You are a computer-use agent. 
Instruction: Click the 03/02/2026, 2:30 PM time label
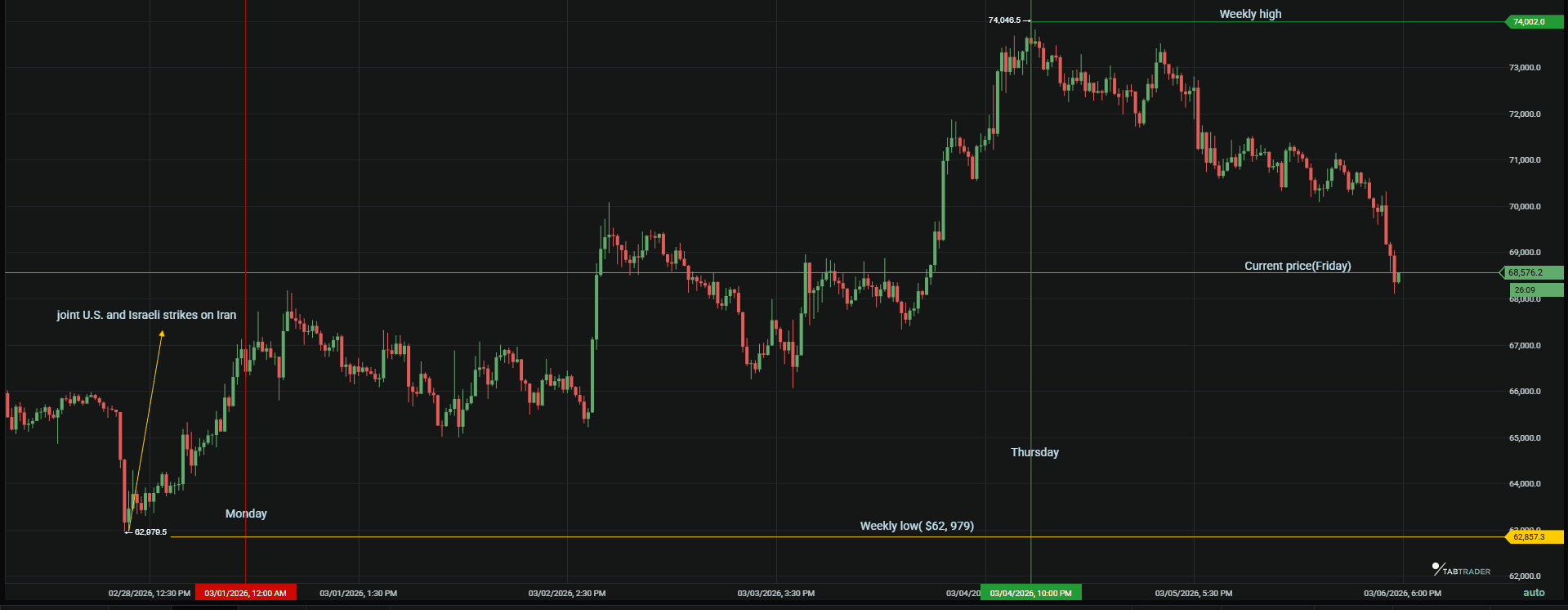pos(567,594)
